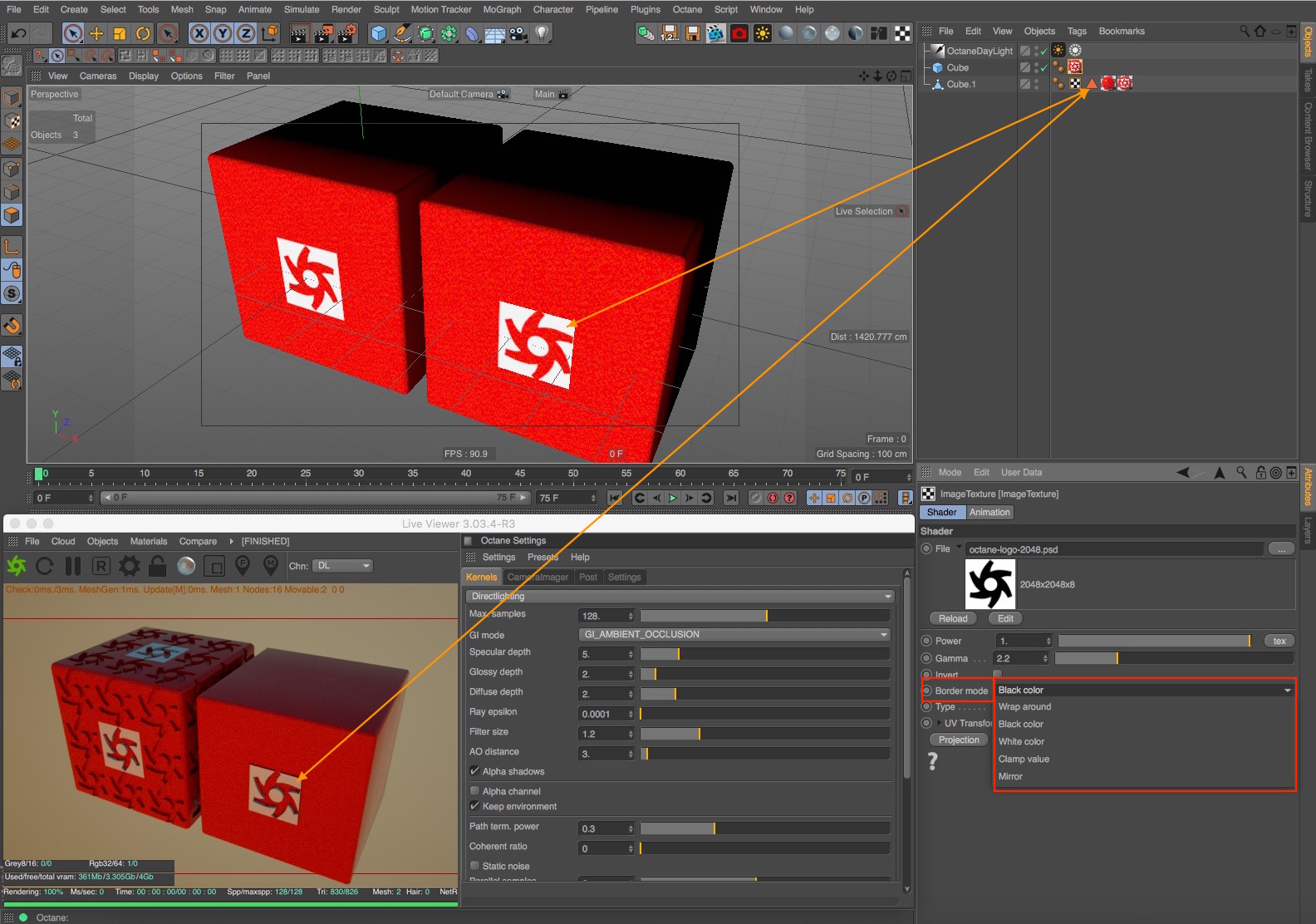Click the Make Editable icon in left sidebar
The image size is (1316, 924).
pyautogui.click(x=12, y=65)
